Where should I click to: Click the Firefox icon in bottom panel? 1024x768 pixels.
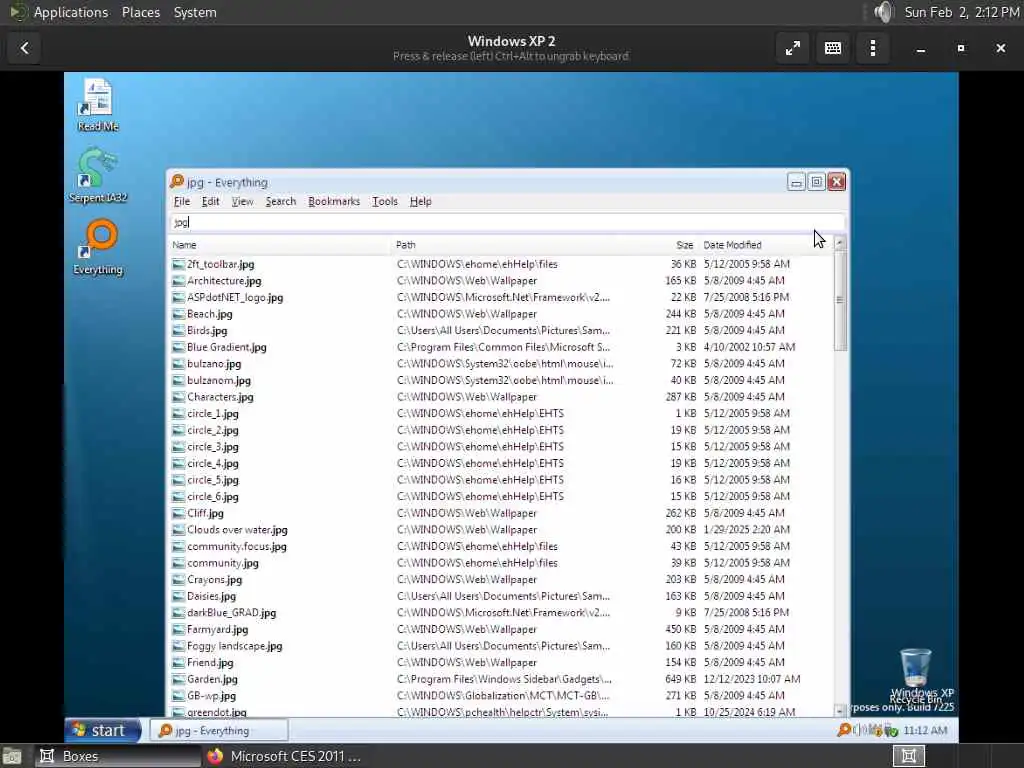pos(215,756)
